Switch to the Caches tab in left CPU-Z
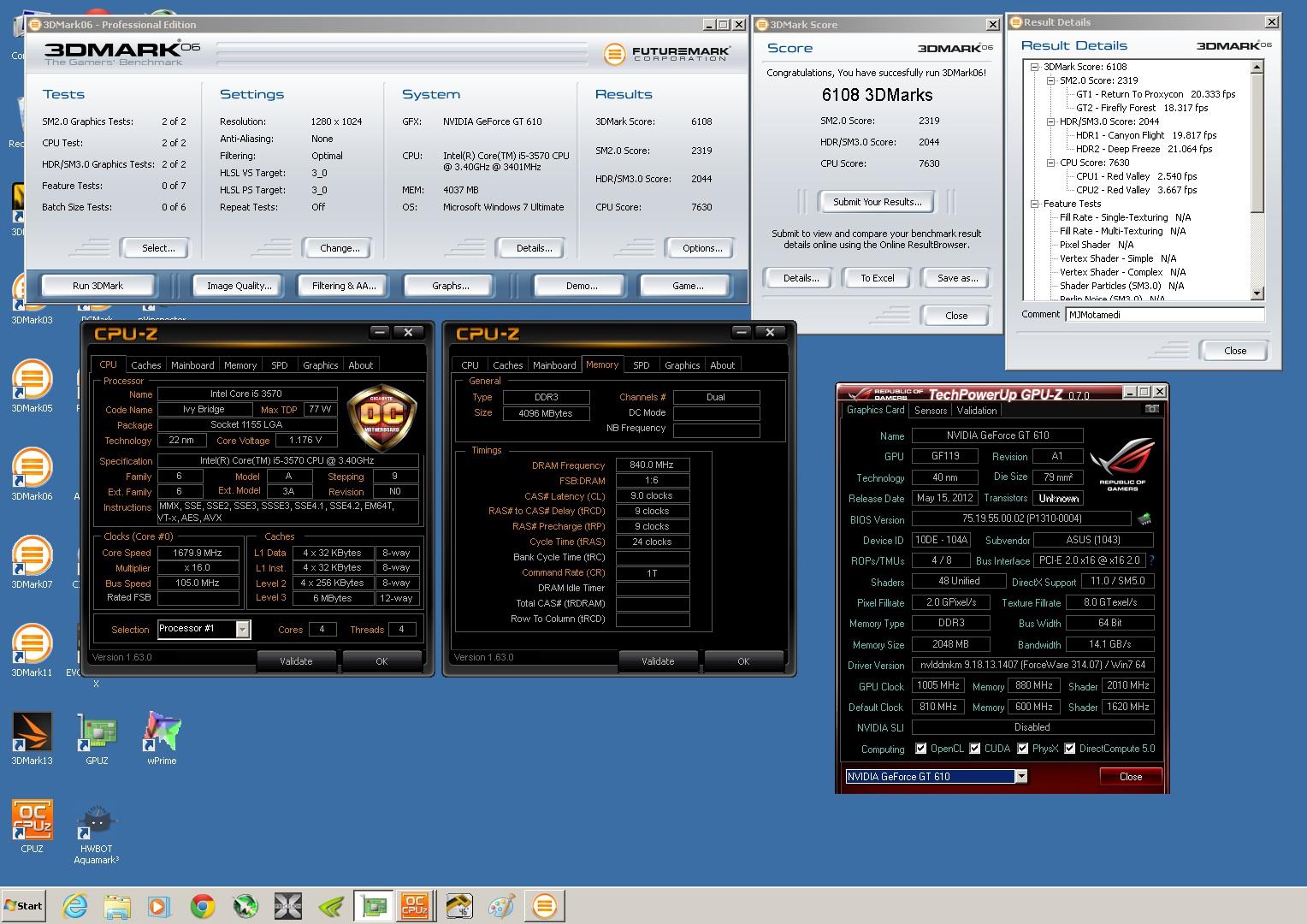Screen dimensions: 1307x924 145,364
